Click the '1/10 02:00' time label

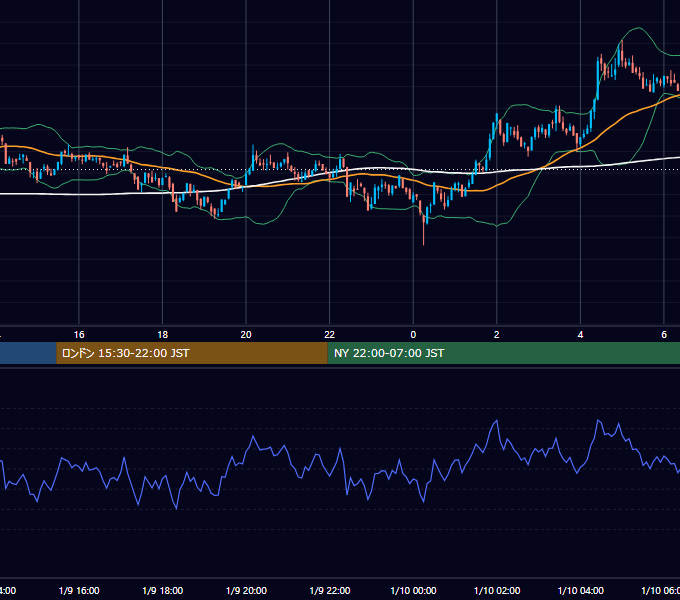(497, 590)
